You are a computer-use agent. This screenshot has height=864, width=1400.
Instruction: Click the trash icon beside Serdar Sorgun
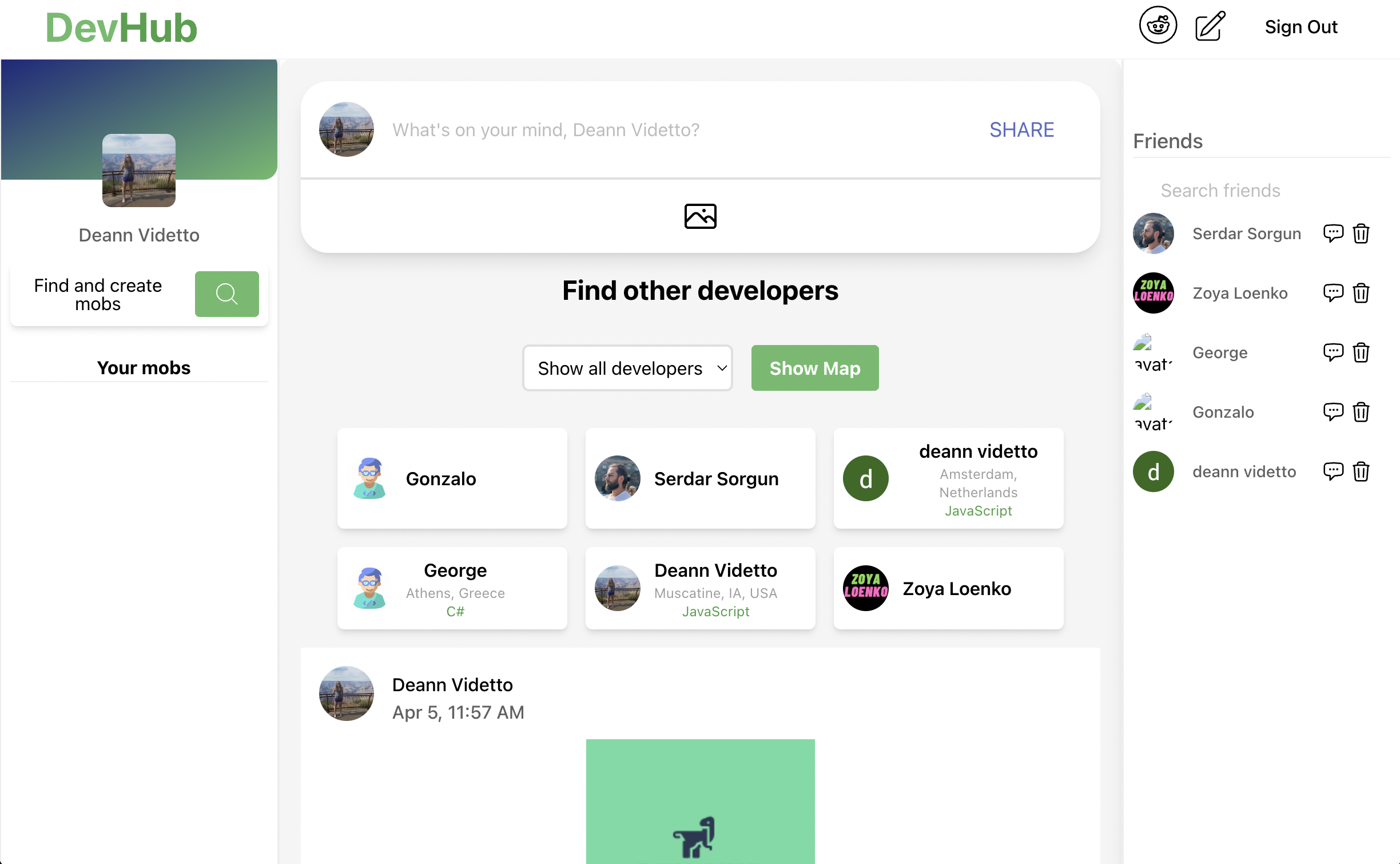pos(1361,233)
